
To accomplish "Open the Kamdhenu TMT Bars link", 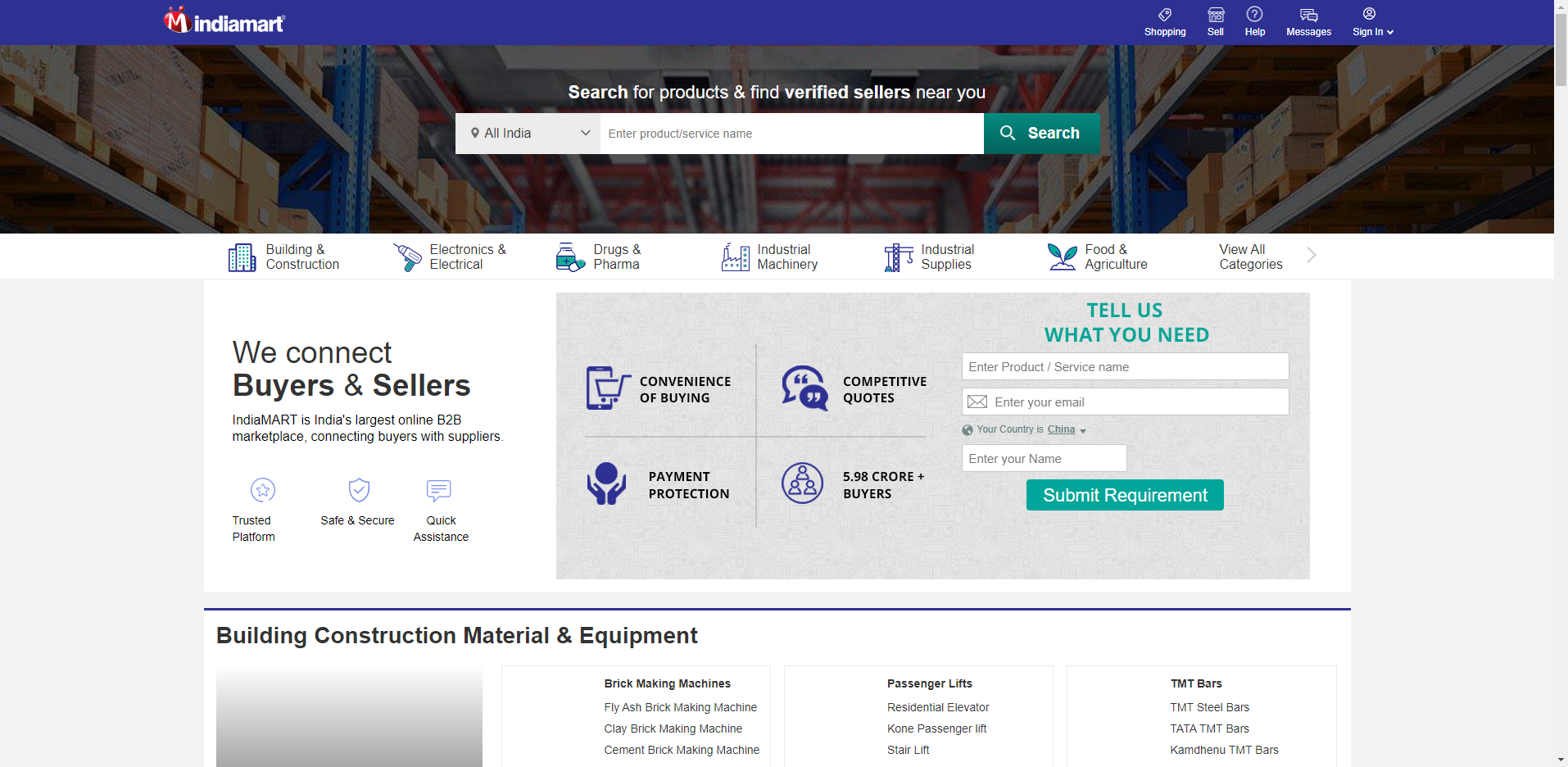I will pyautogui.click(x=1224, y=750).
